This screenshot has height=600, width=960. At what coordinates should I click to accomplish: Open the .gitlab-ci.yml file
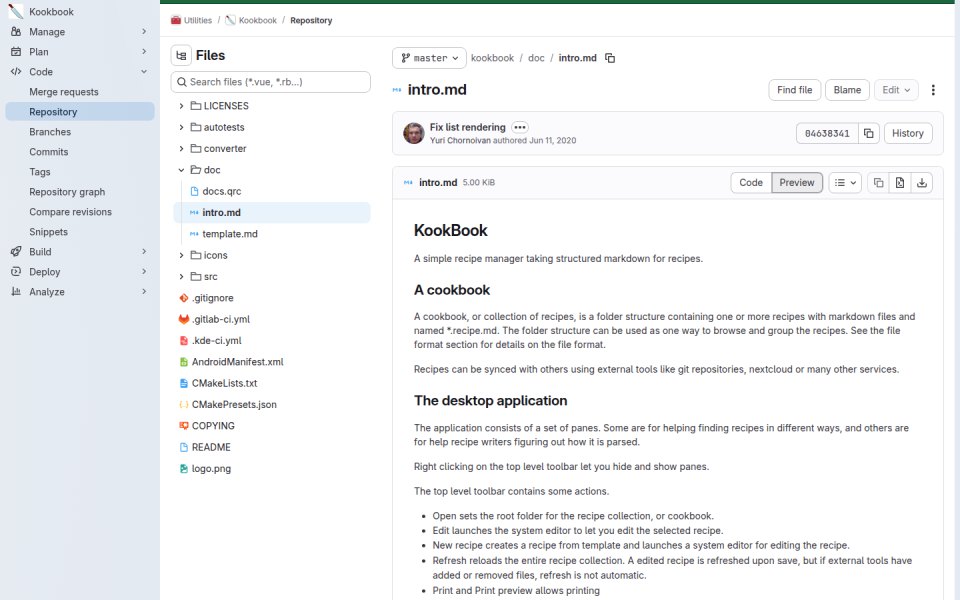[220, 319]
